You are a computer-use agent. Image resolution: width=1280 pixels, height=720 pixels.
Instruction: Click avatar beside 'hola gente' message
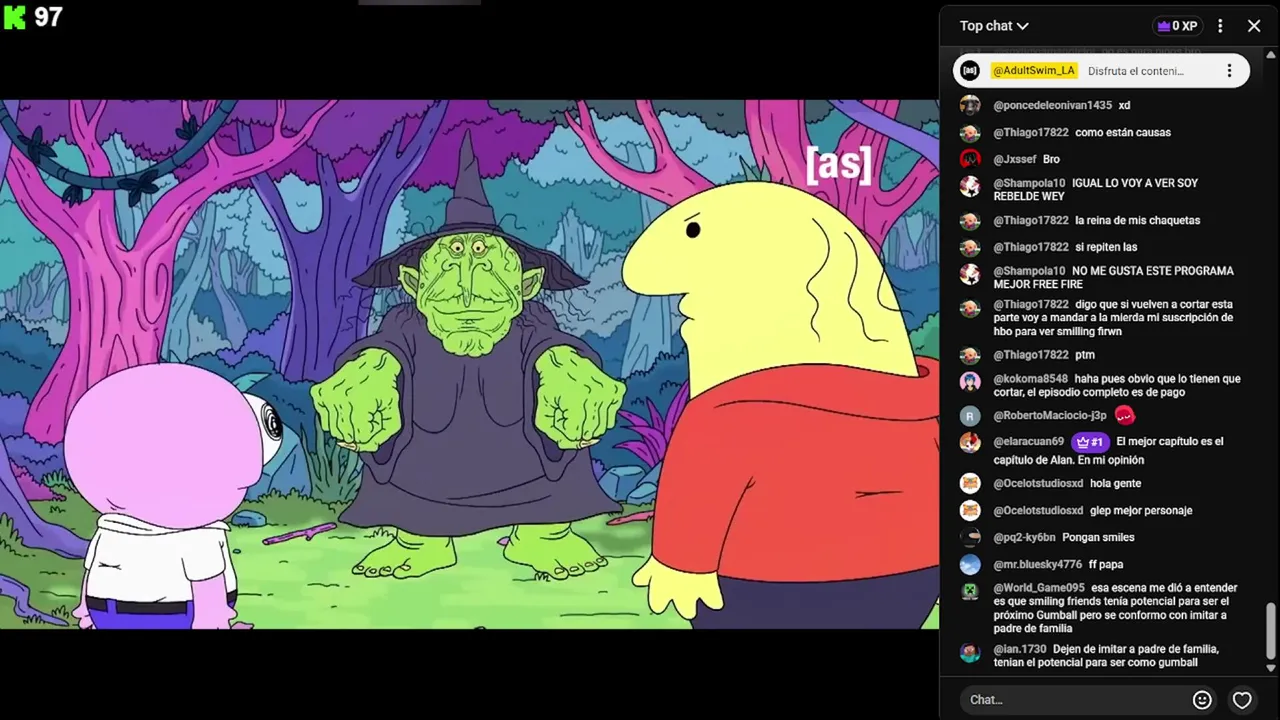[x=970, y=483]
